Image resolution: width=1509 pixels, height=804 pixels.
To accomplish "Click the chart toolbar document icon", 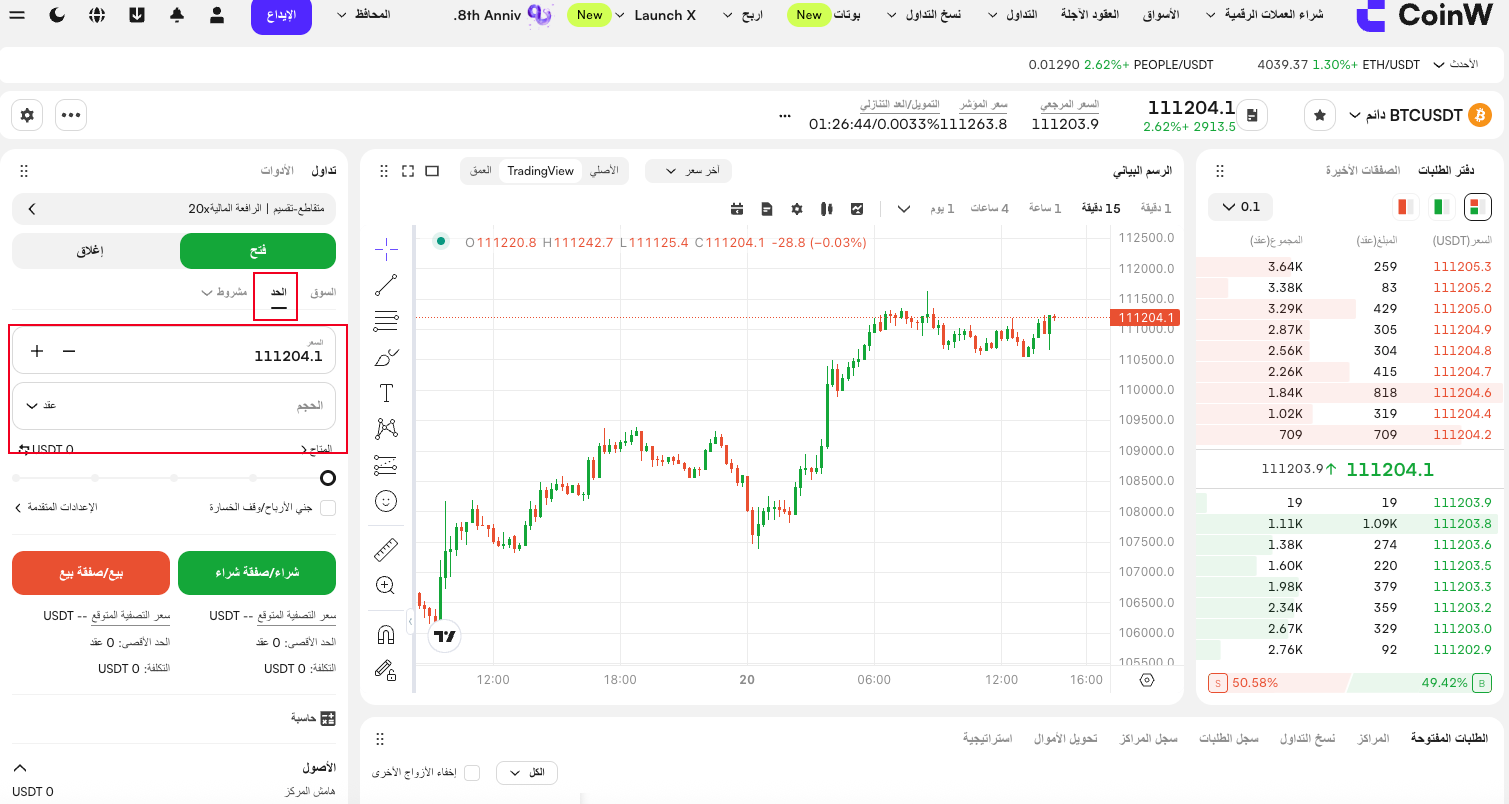I will point(767,209).
